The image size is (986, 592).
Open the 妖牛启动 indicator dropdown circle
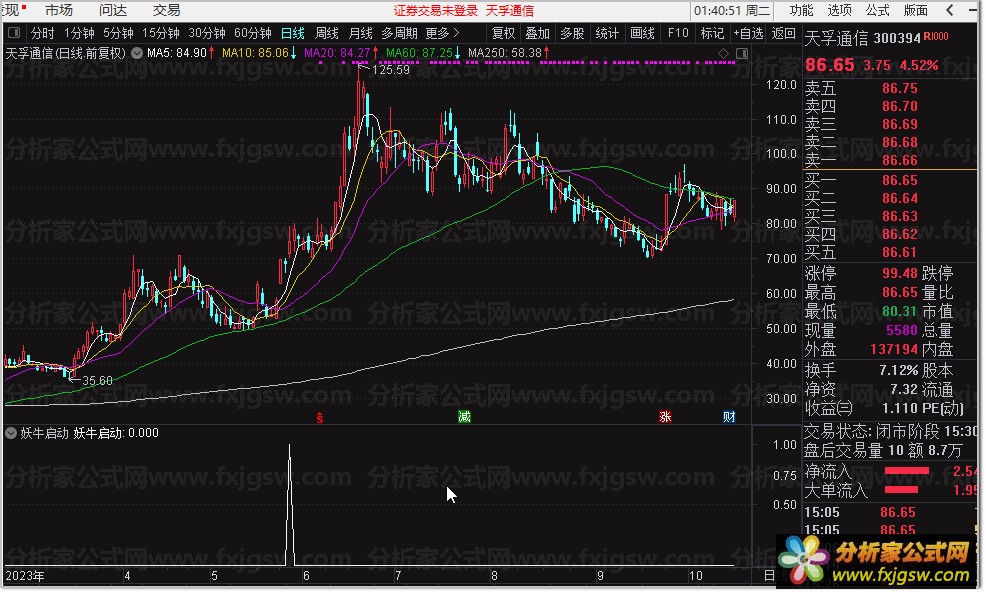[x=11, y=433]
